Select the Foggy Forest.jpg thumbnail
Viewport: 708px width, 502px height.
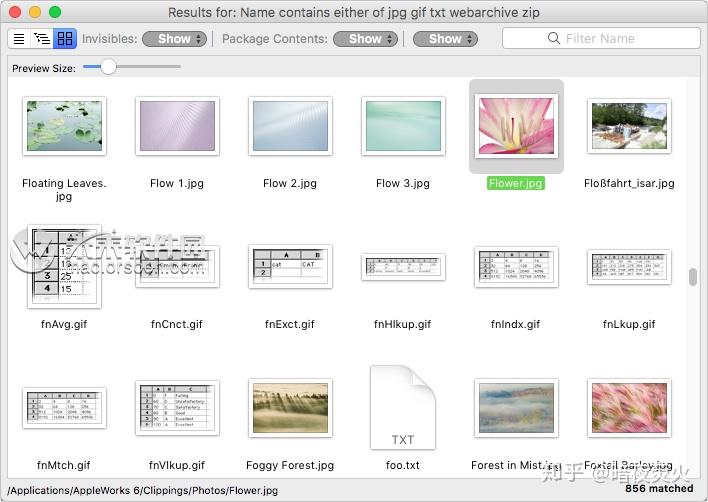[x=290, y=408]
